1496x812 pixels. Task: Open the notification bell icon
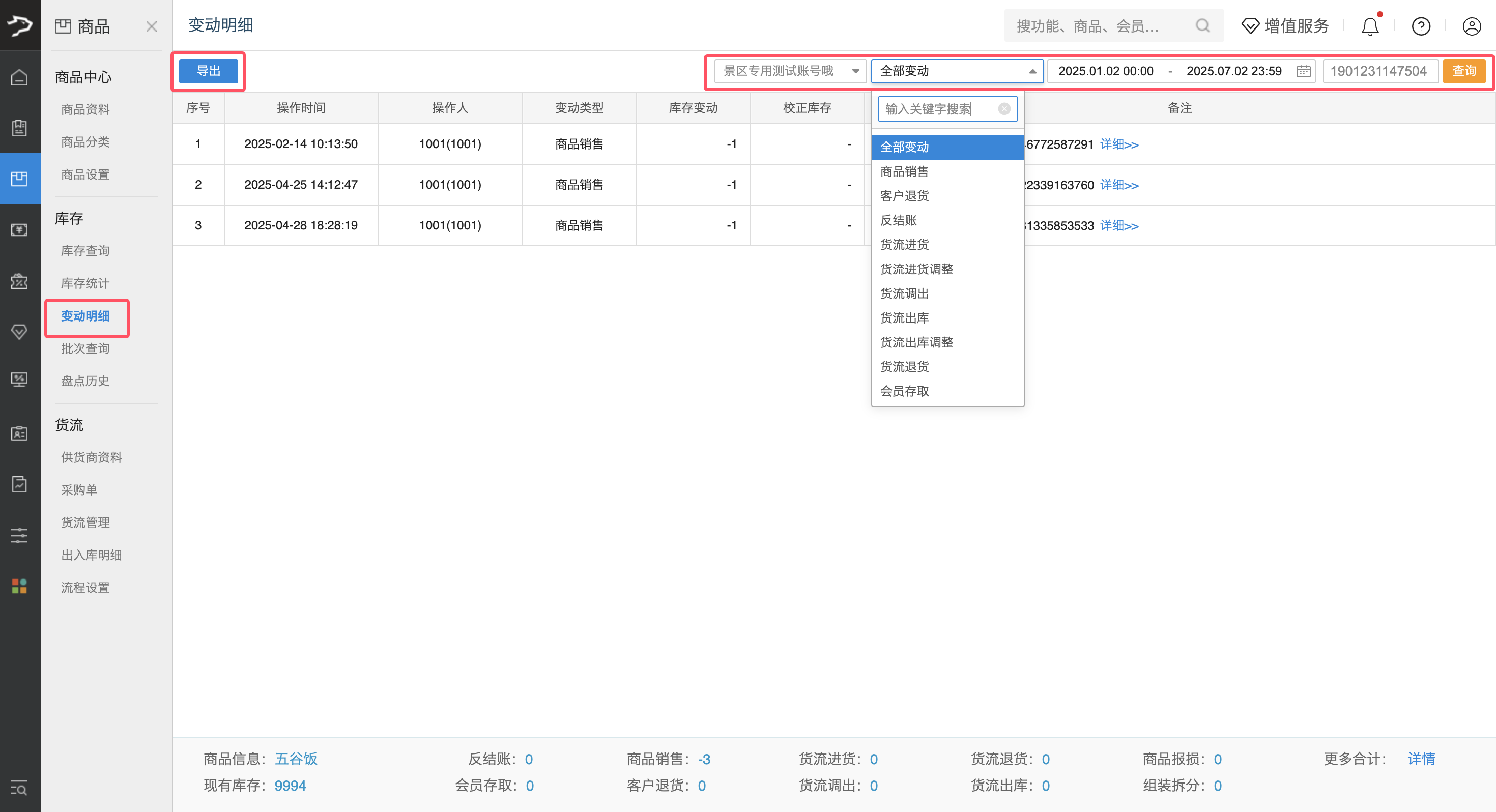click(x=1369, y=26)
